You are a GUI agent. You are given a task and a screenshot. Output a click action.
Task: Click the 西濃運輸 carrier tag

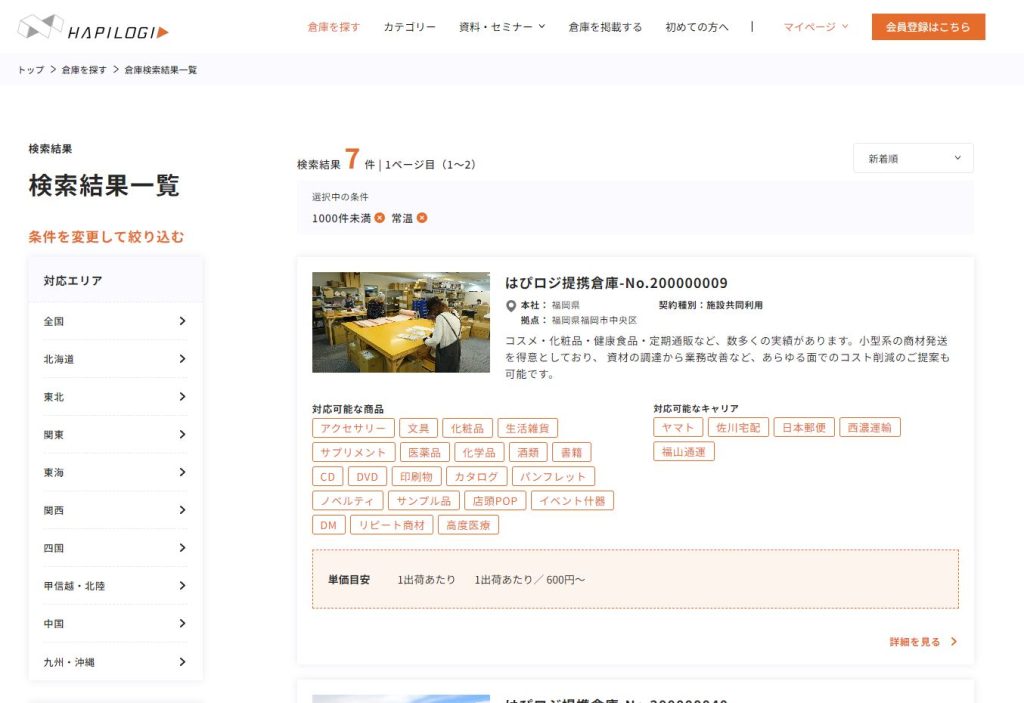click(x=869, y=427)
